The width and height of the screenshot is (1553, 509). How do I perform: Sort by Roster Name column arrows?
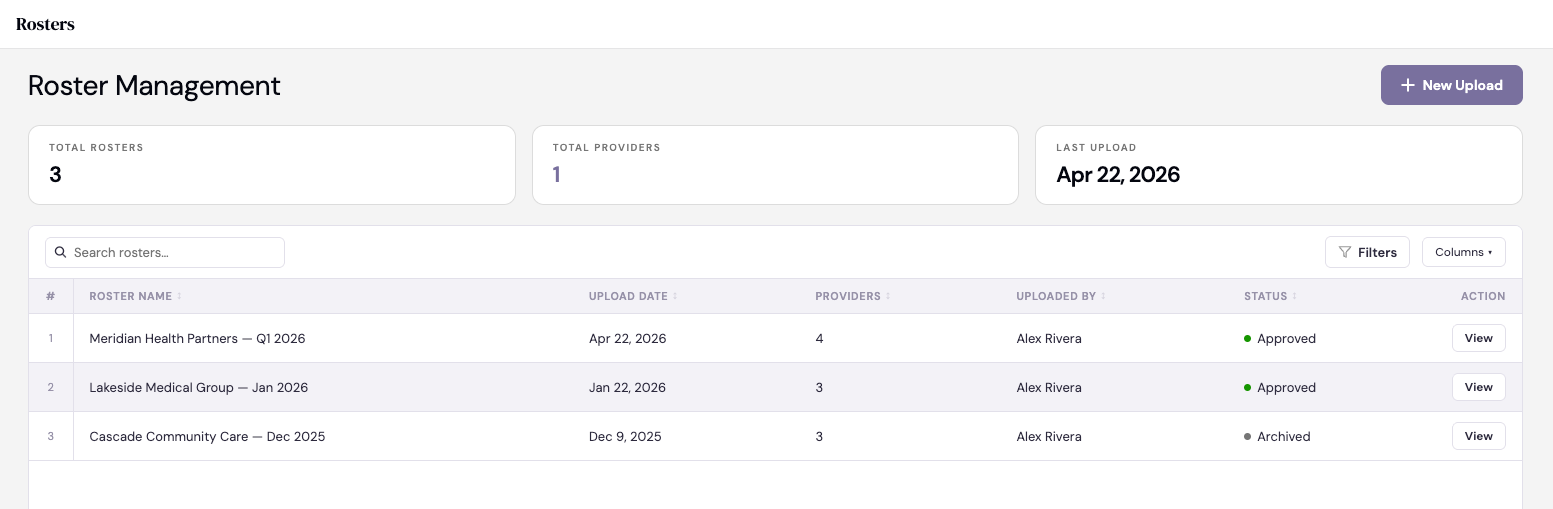pos(180,297)
